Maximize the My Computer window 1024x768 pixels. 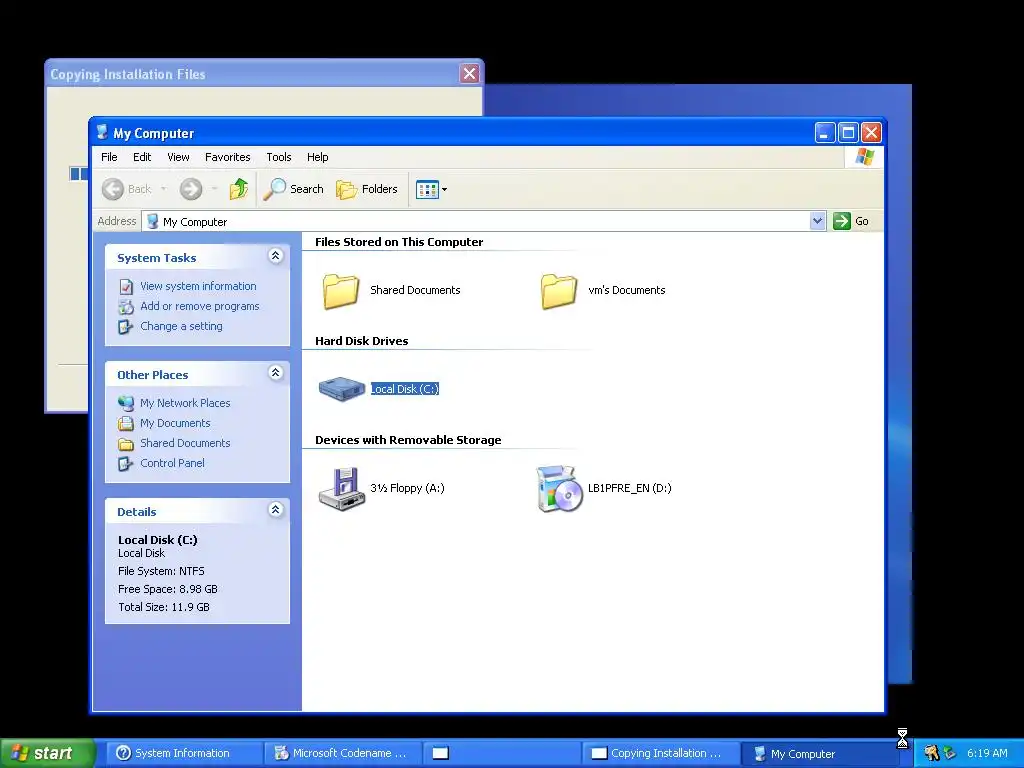coord(848,133)
